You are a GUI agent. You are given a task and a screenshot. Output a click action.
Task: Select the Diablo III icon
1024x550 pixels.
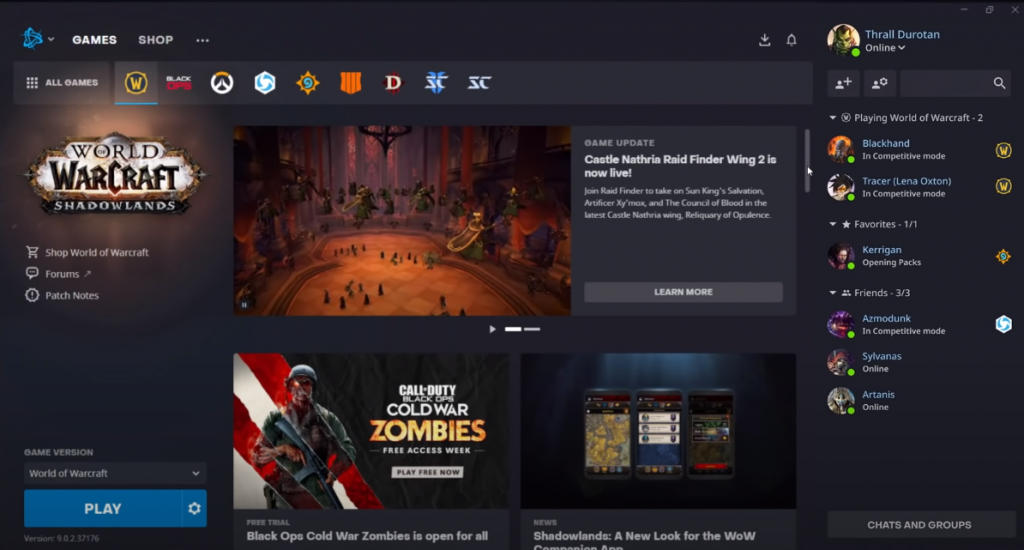[x=393, y=83]
